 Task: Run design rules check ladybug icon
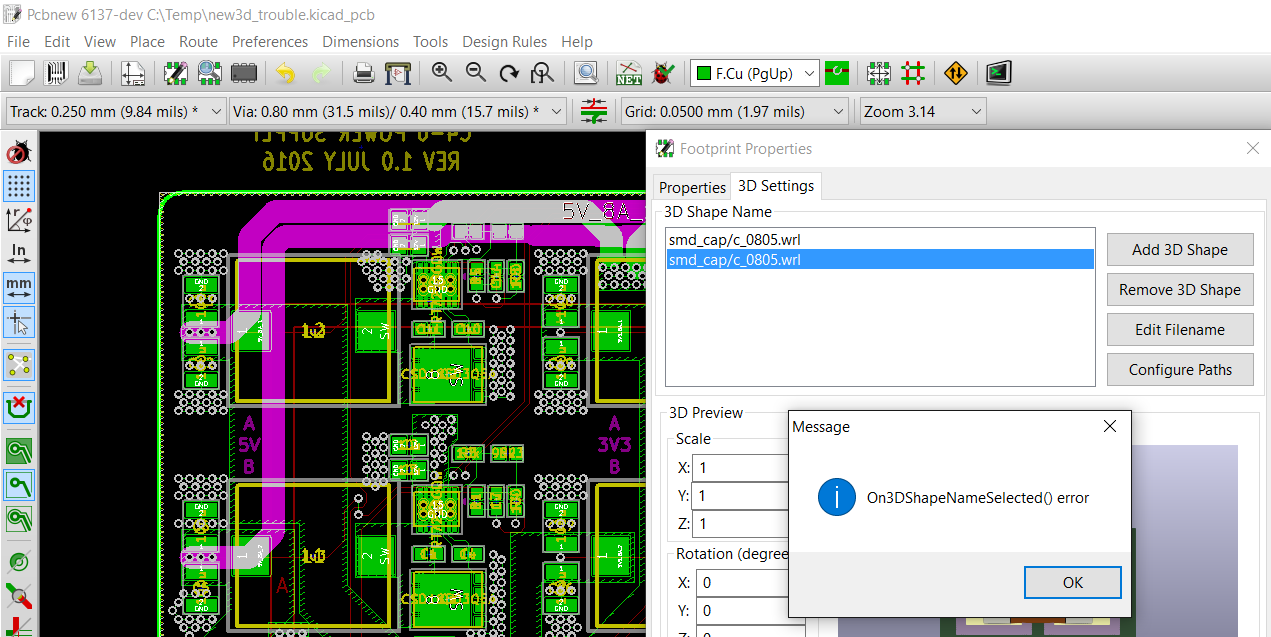(661, 73)
